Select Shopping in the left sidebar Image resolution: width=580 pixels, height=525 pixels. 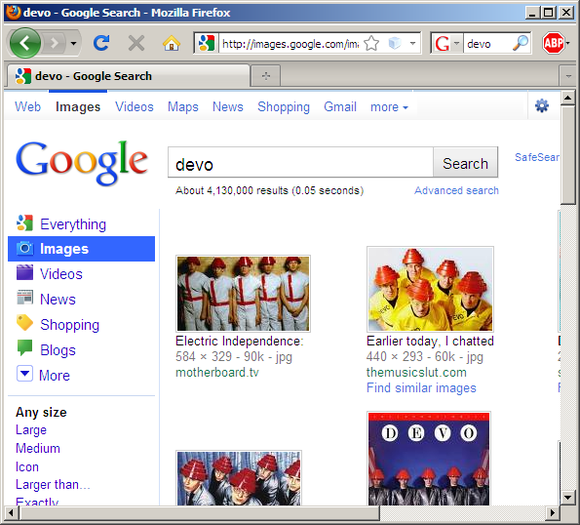(58, 324)
